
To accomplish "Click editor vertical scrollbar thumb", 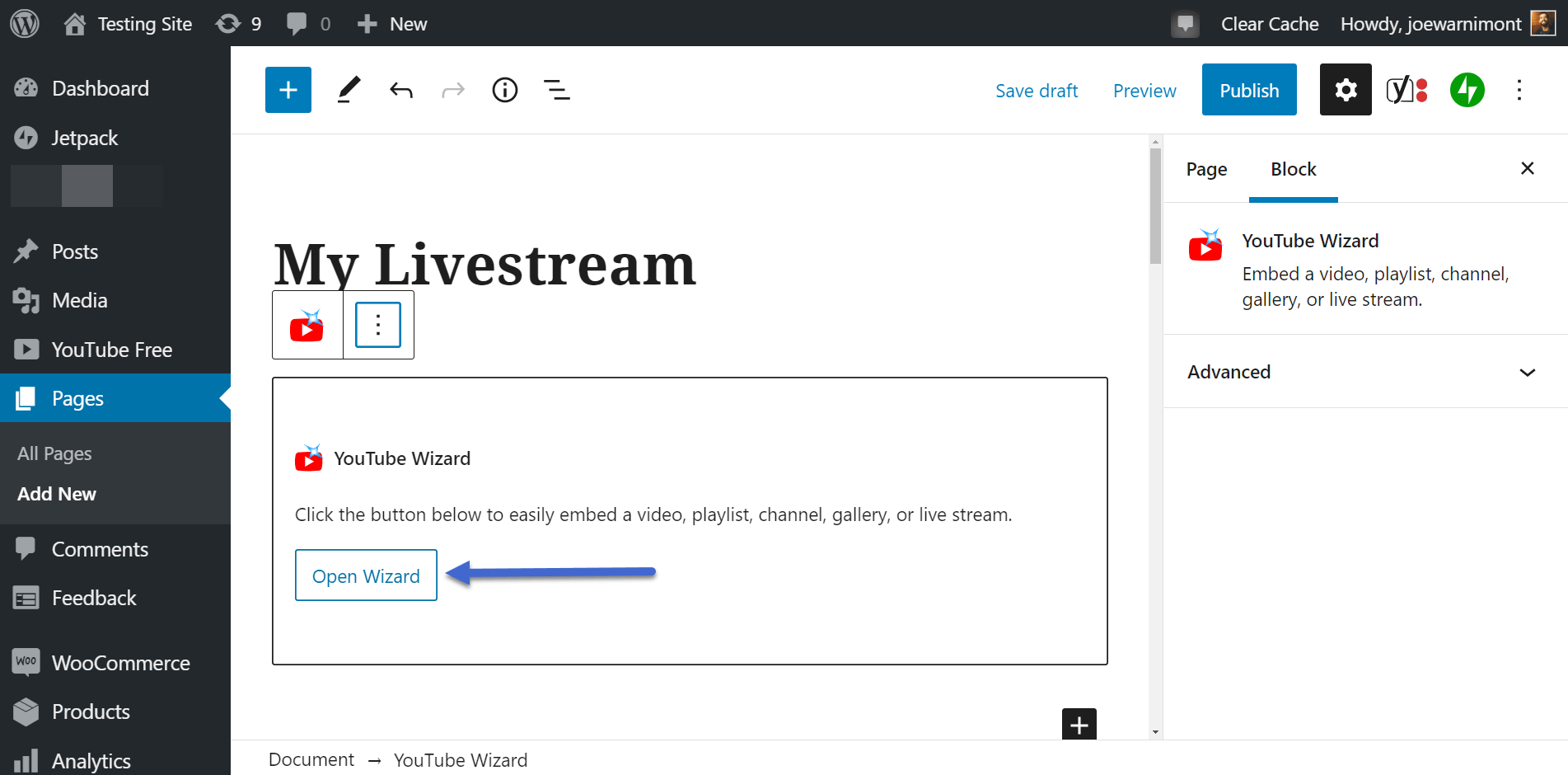I will [x=1155, y=206].
